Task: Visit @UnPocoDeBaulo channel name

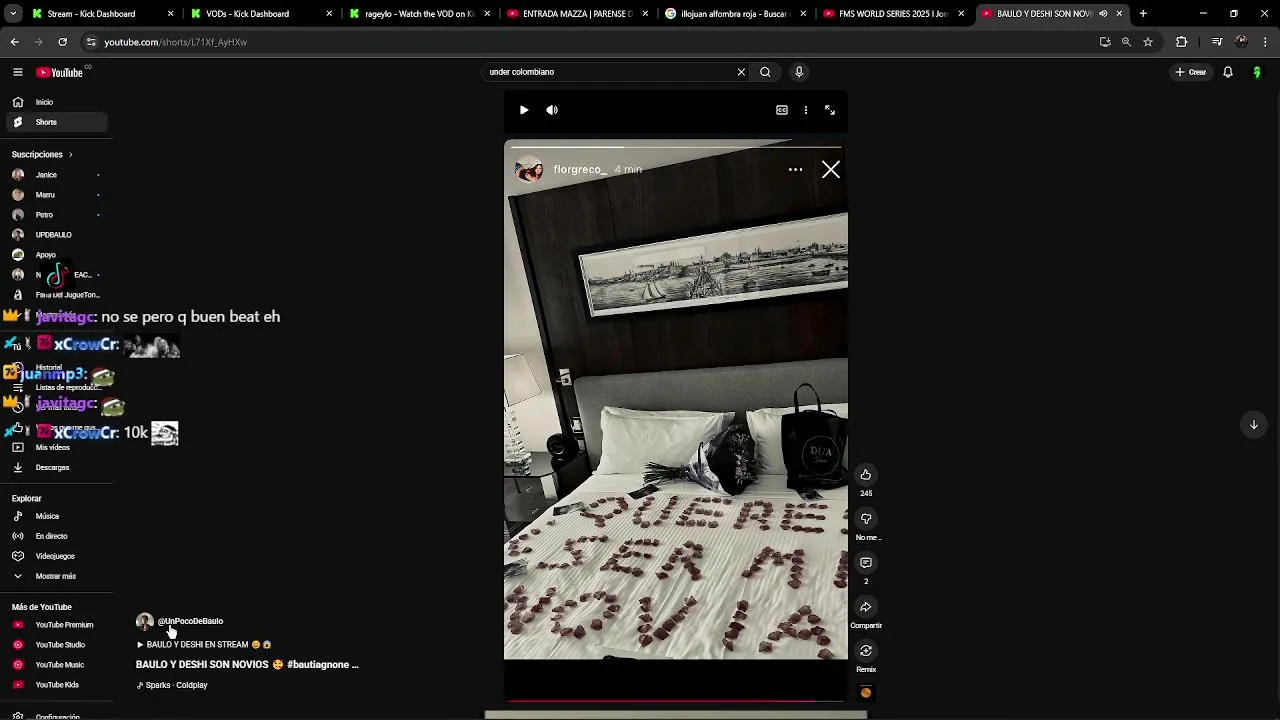Action: pyautogui.click(x=190, y=621)
